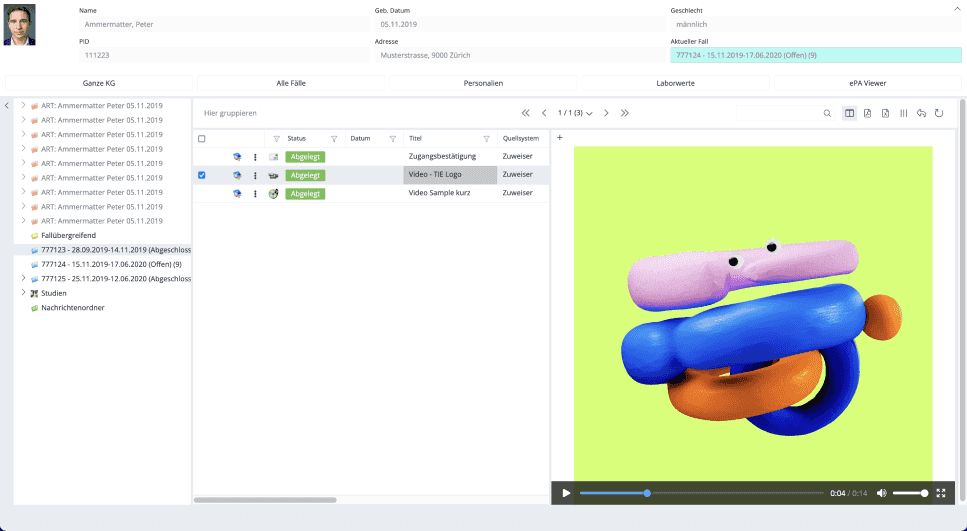Export the list as PDF
967x531 pixels.
[867, 113]
